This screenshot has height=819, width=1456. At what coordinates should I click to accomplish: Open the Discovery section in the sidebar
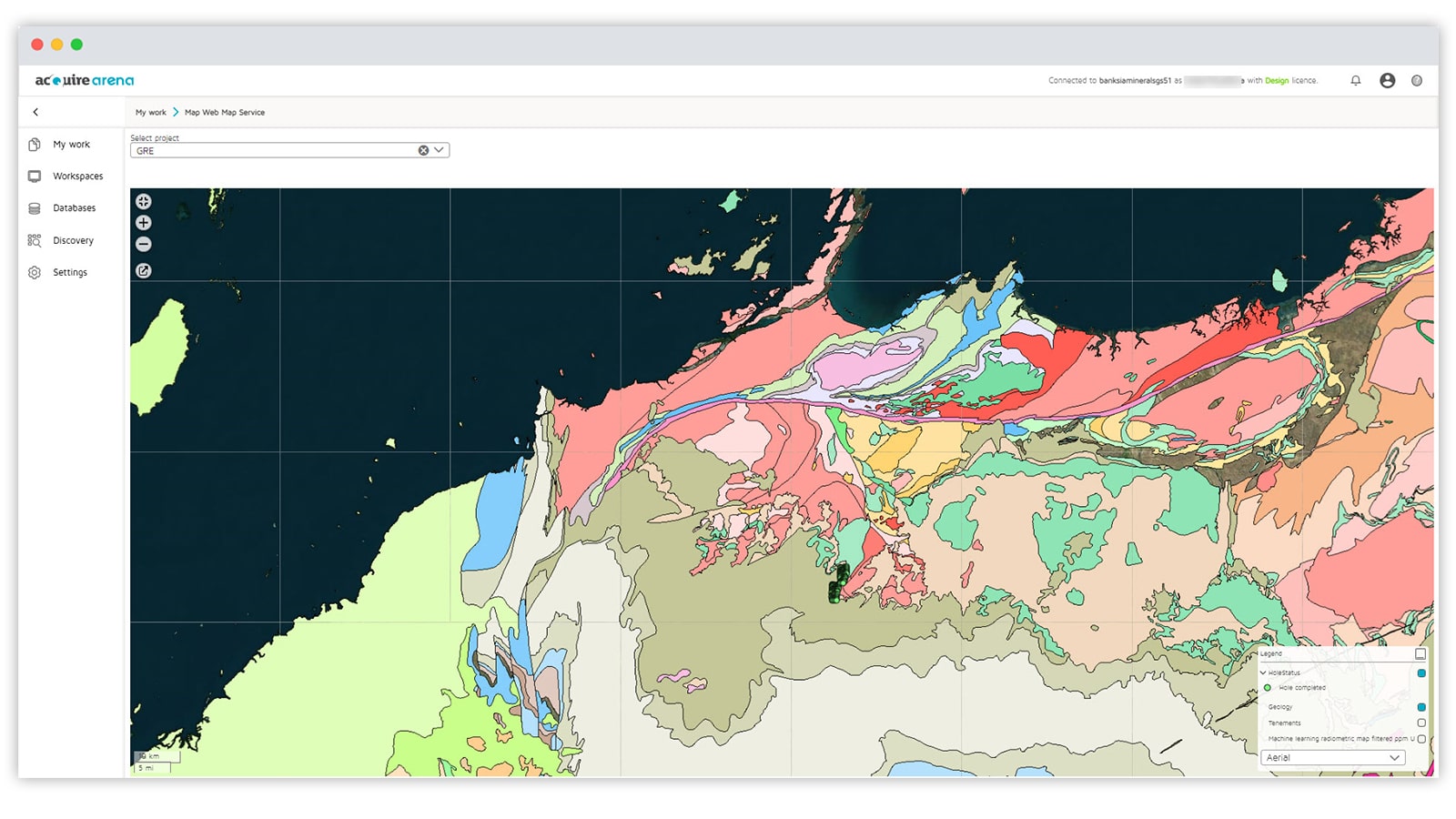[x=74, y=240]
